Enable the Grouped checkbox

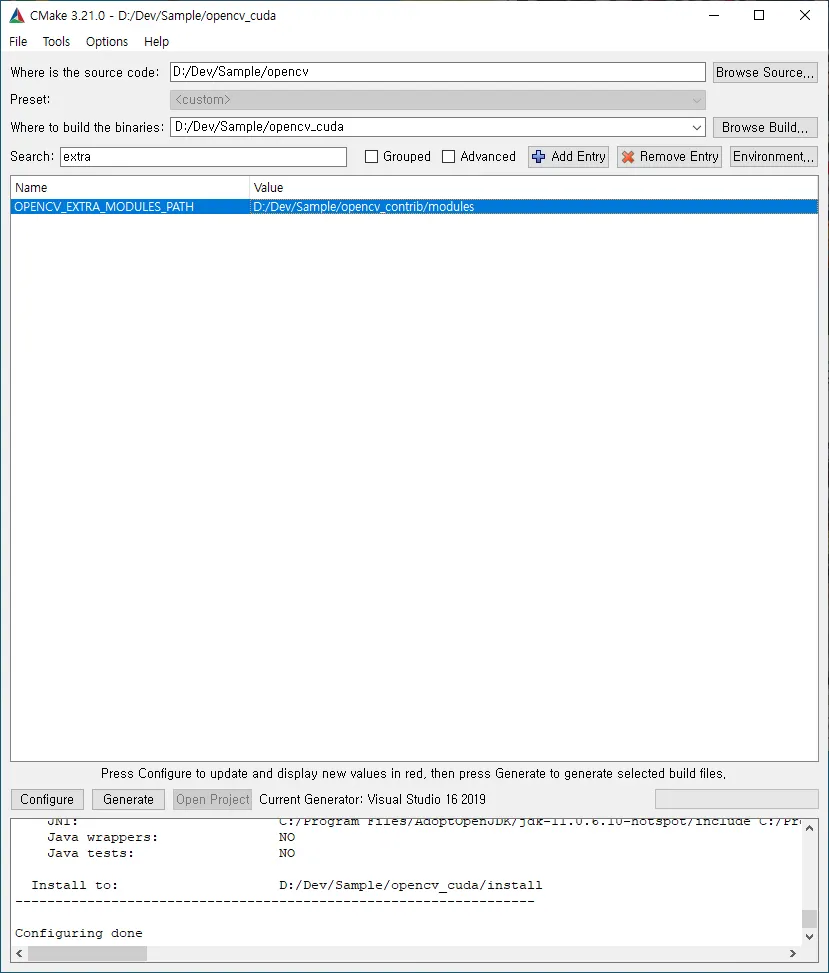coord(371,156)
